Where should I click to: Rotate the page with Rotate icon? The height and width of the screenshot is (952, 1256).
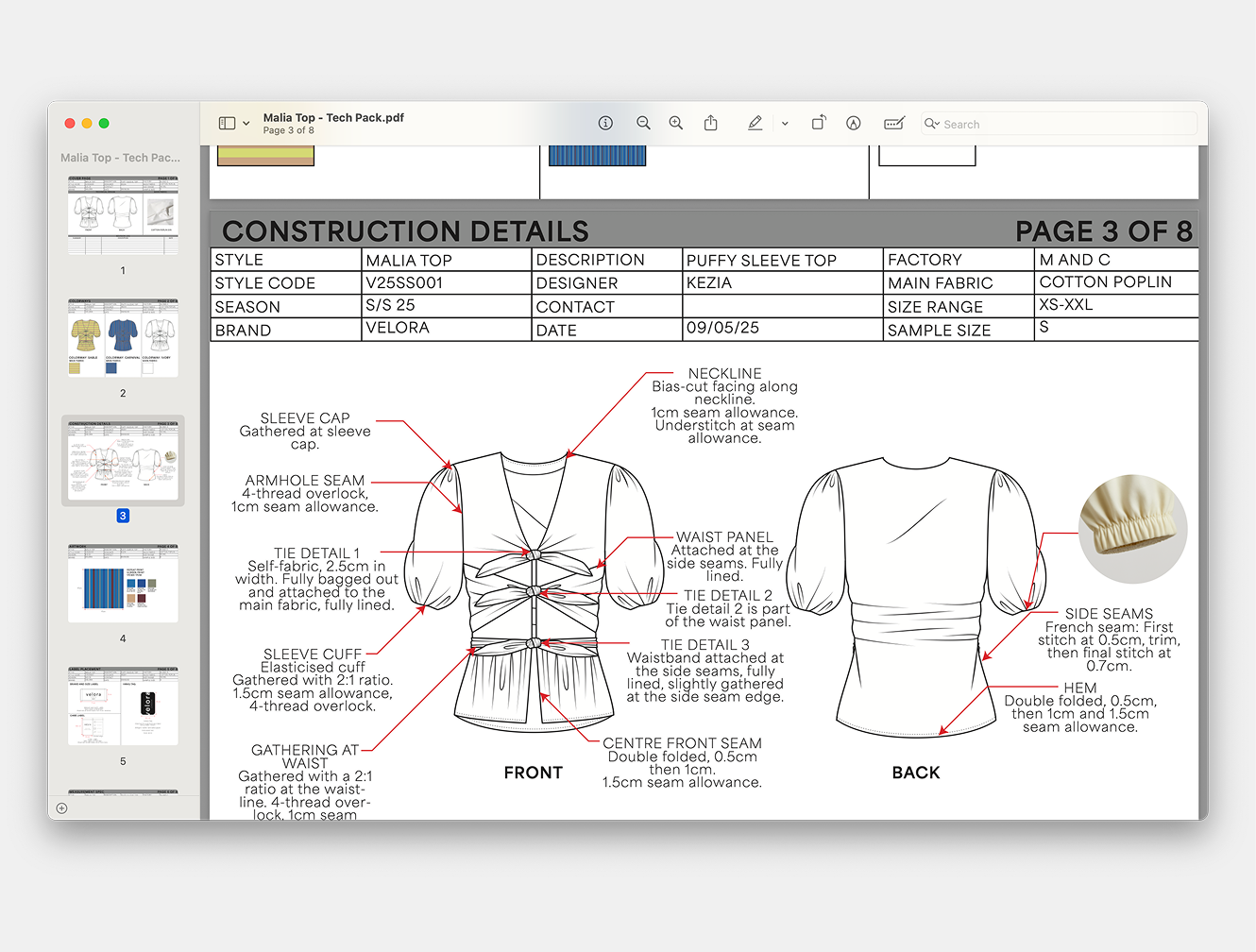tap(819, 124)
